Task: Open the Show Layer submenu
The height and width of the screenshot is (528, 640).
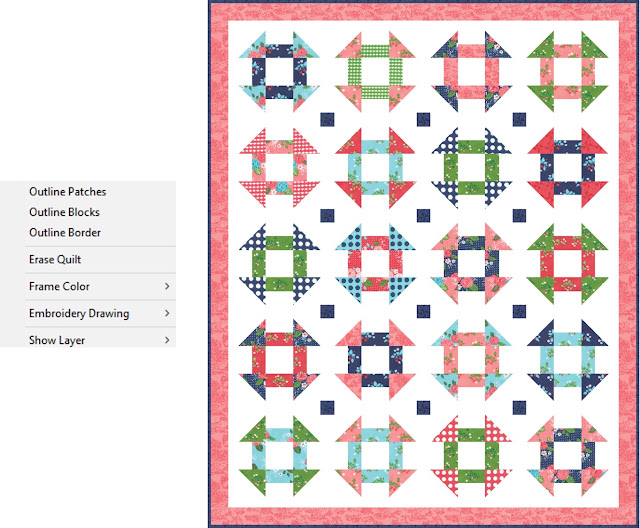Action: [100, 340]
